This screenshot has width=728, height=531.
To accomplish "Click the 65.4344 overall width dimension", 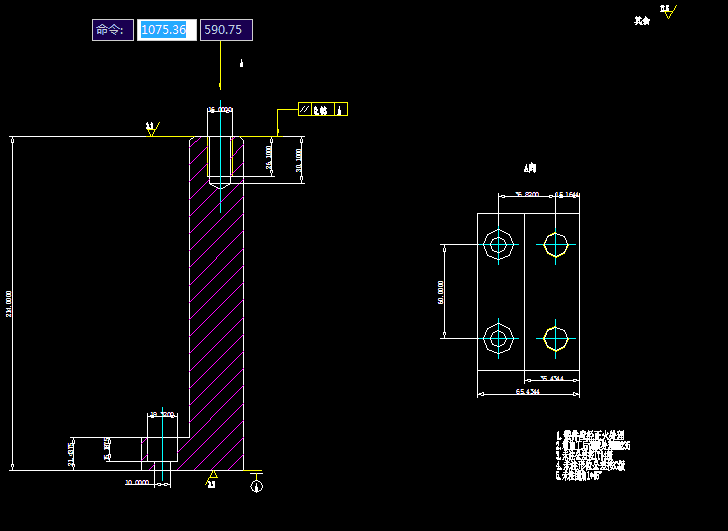I will (528, 391).
